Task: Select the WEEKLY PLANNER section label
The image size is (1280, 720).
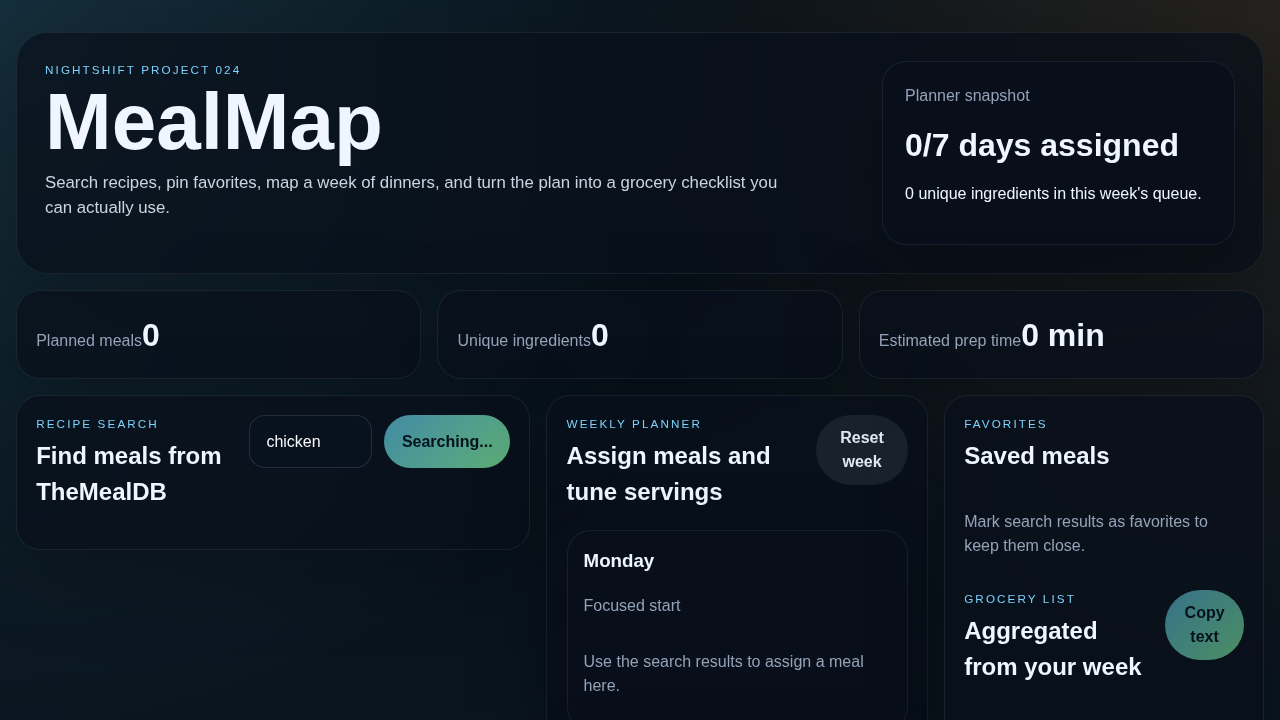Action: pos(634,424)
